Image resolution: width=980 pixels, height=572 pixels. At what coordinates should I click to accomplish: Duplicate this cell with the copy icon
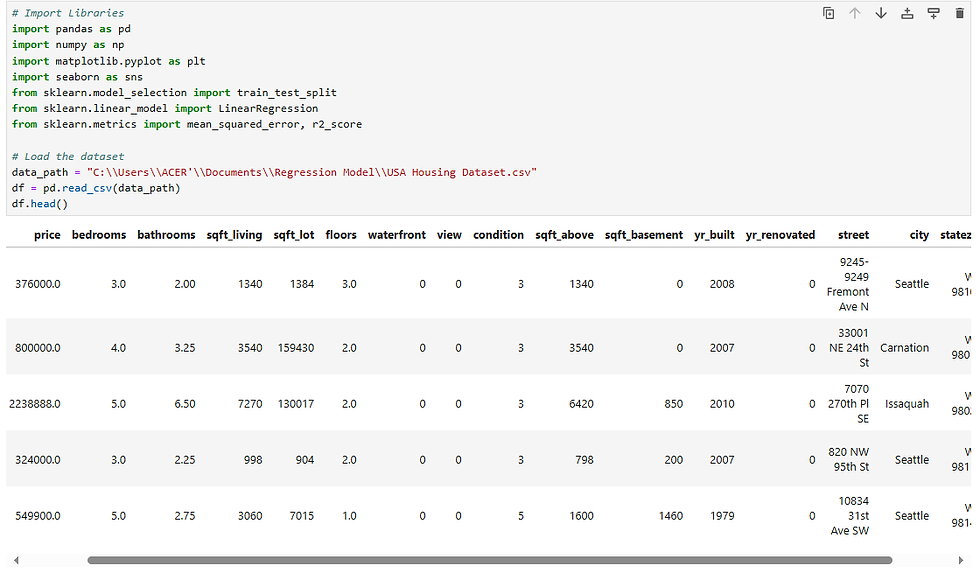click(x=828, y=14)
